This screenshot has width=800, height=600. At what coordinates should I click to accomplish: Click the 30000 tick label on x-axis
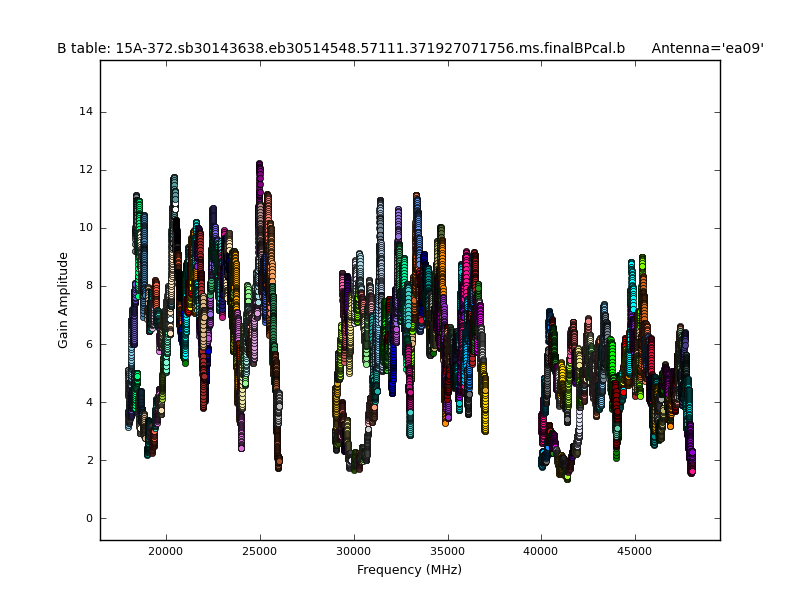coord(353,551)
